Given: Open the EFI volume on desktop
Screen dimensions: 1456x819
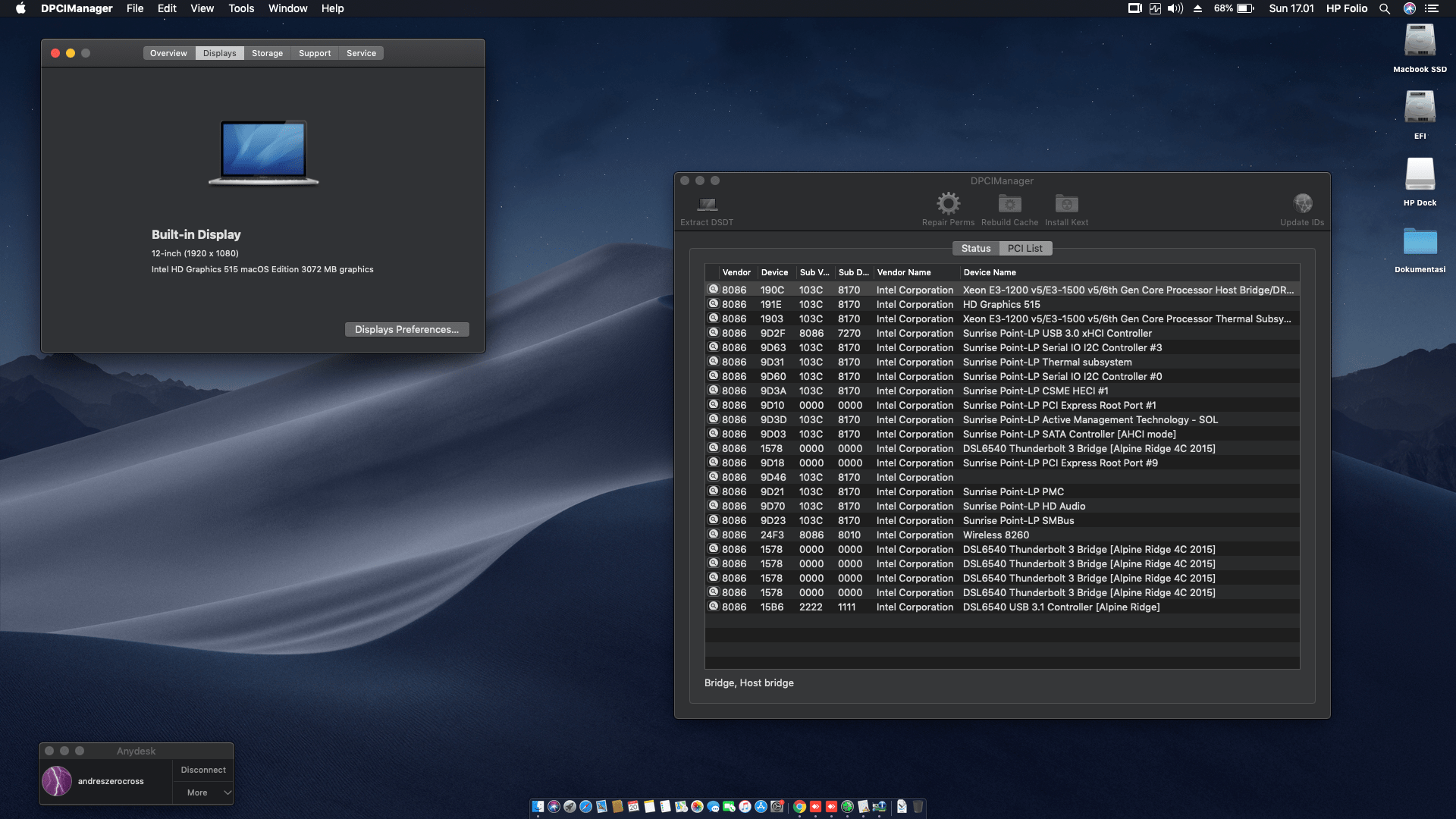Looking at the screenshot, I should coord(1420,107).
